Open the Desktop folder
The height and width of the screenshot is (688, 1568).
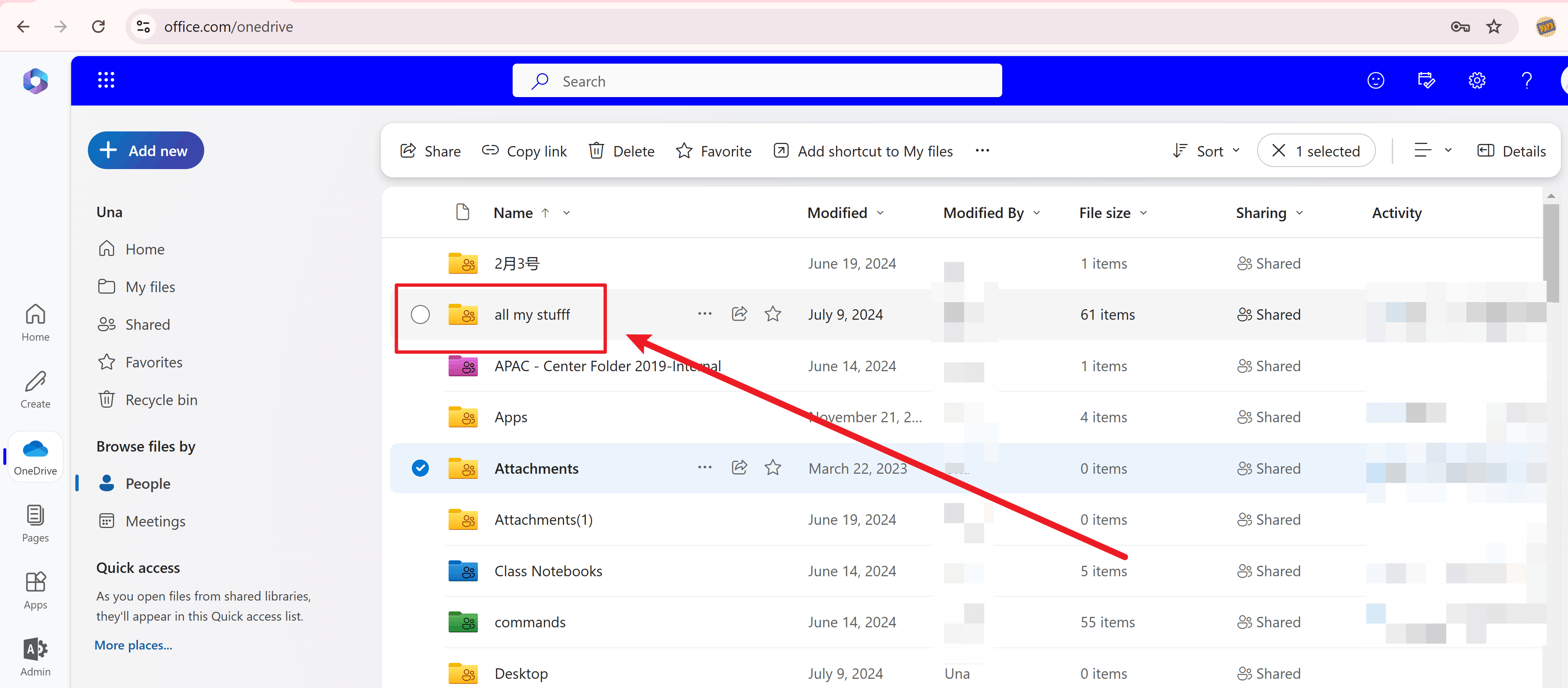click(521, 673)
